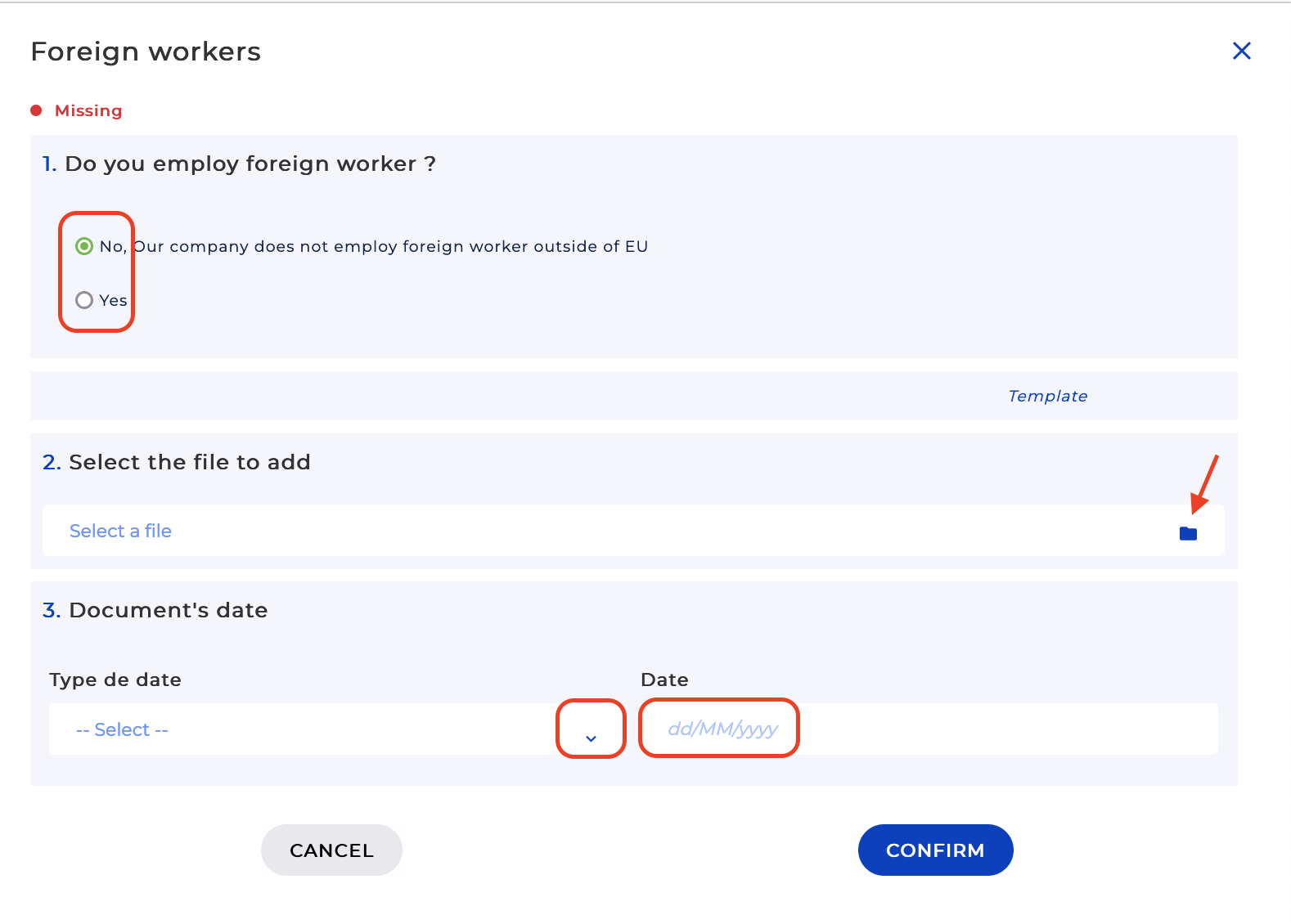Click the 'Type de date' label
This screenshot has width=1291, height=924.
(x=115, y=680)
